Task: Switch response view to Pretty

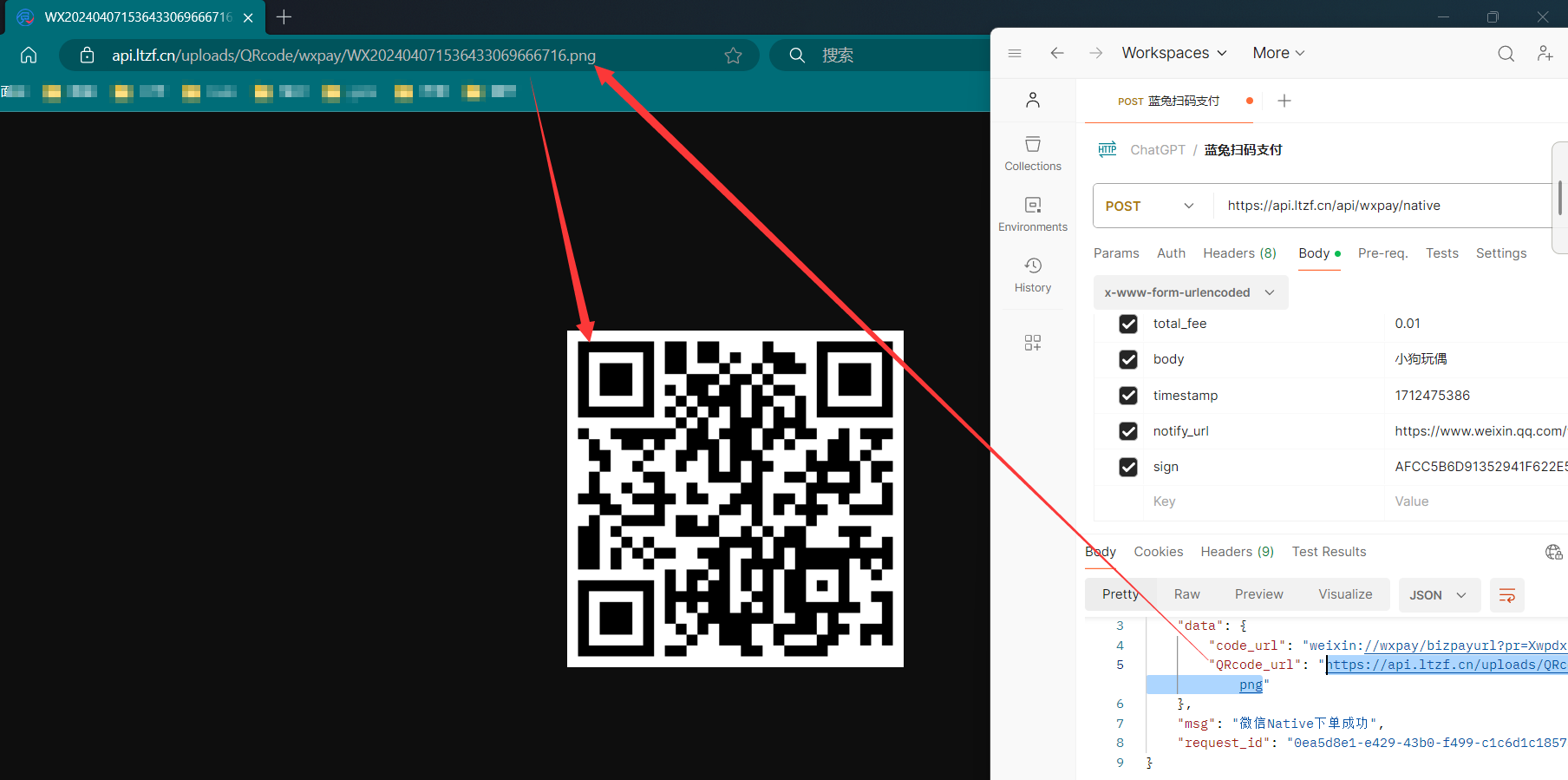Action: tap(1120, 594)
